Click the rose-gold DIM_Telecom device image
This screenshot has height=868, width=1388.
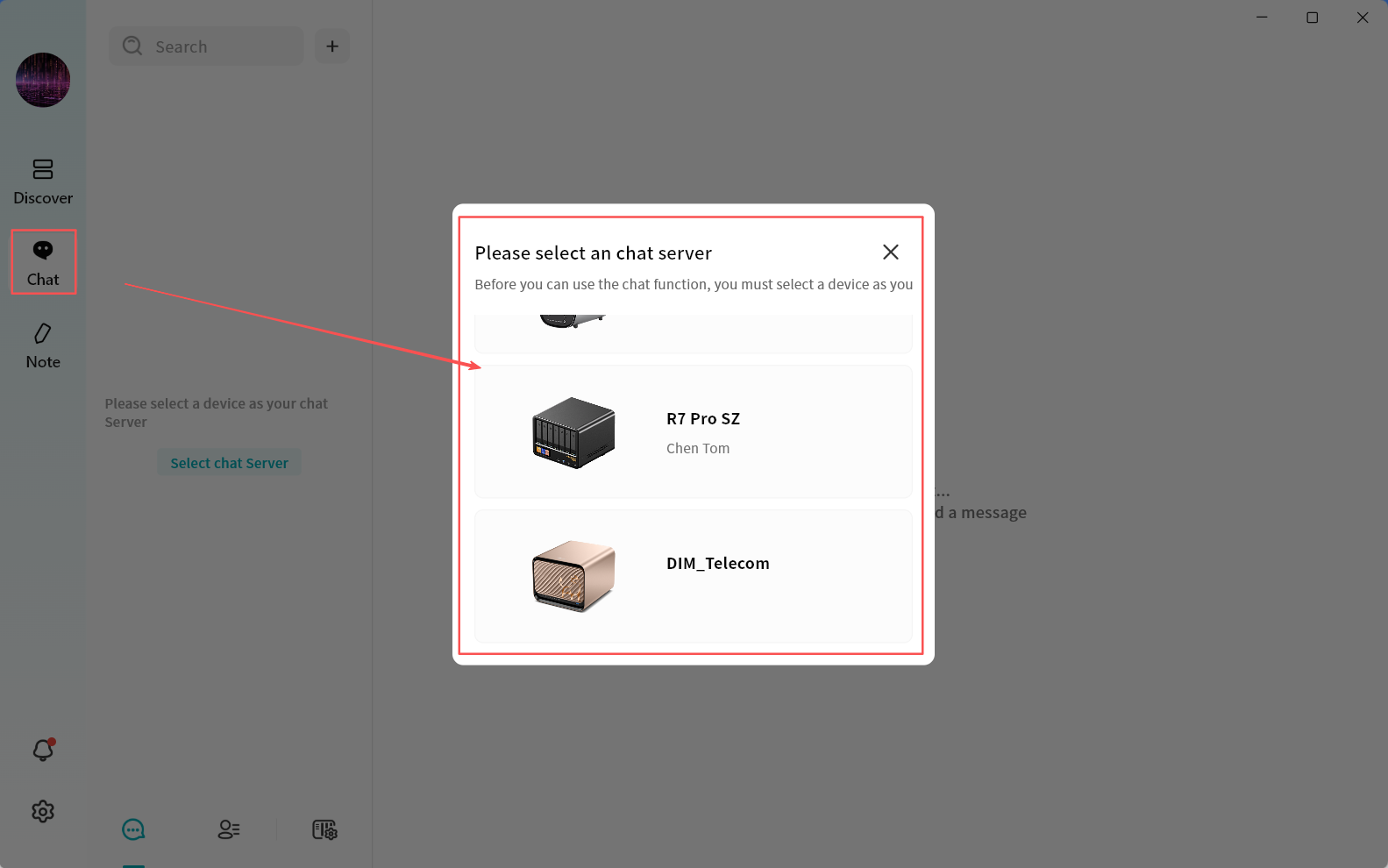573,576
